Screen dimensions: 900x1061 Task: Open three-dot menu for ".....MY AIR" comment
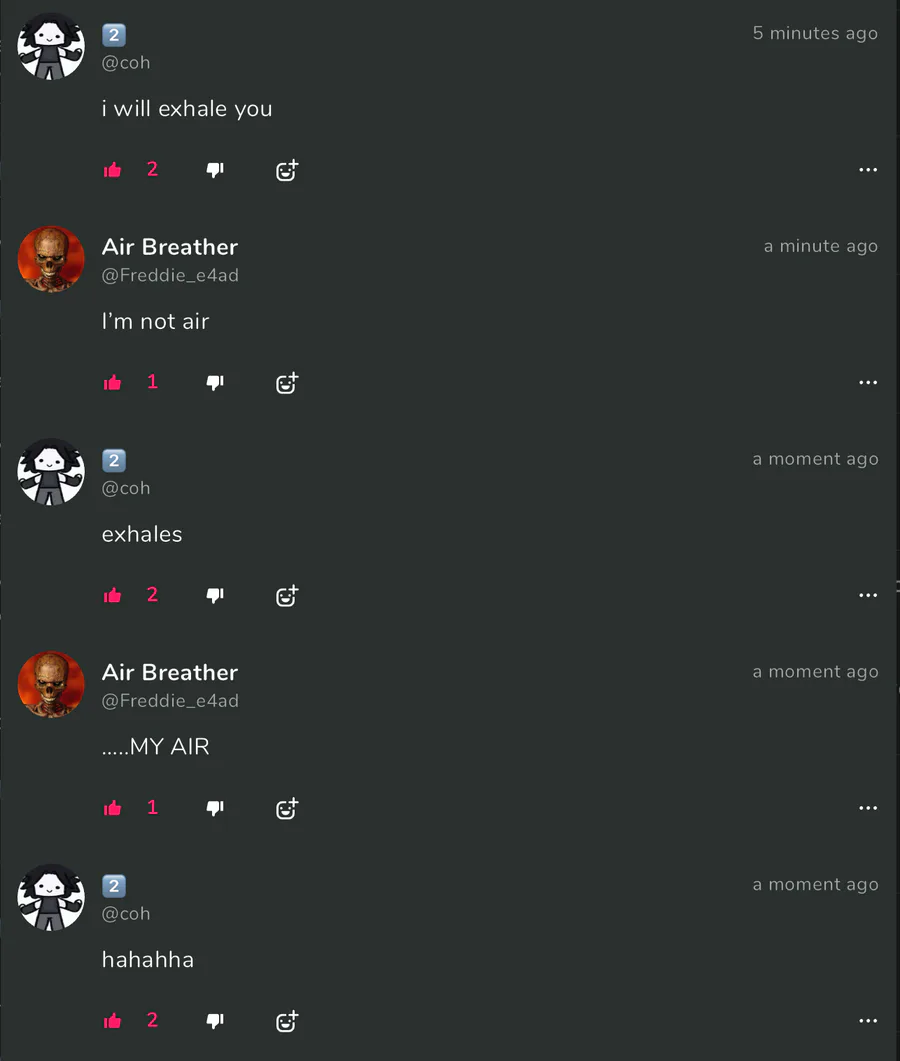[868, 808]
